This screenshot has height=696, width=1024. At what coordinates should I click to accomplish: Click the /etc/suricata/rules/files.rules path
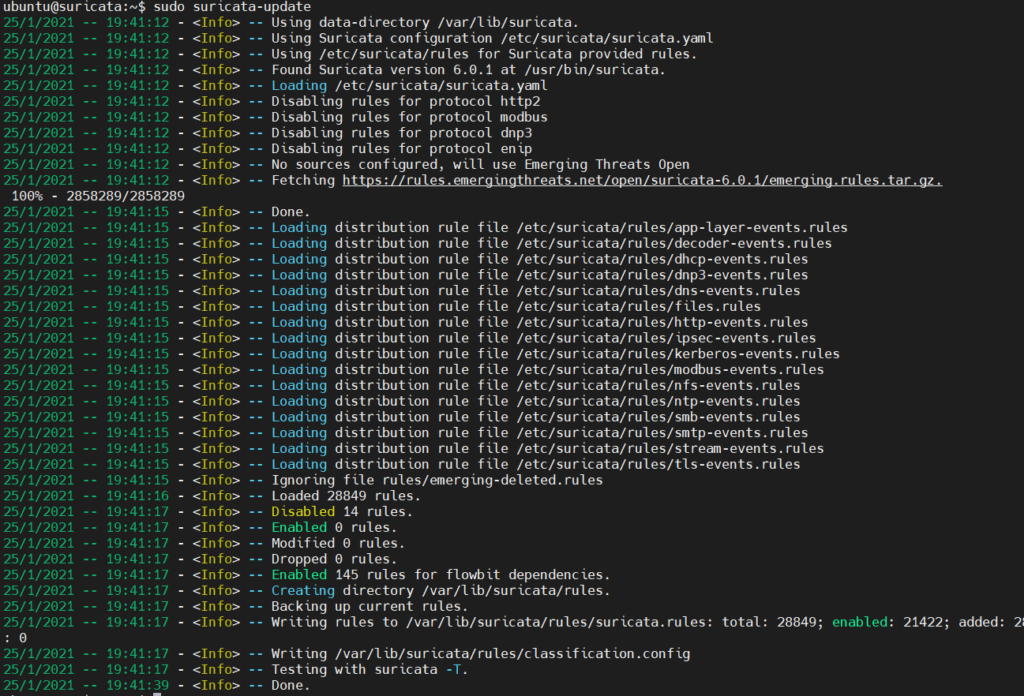[x=639, y=306]
